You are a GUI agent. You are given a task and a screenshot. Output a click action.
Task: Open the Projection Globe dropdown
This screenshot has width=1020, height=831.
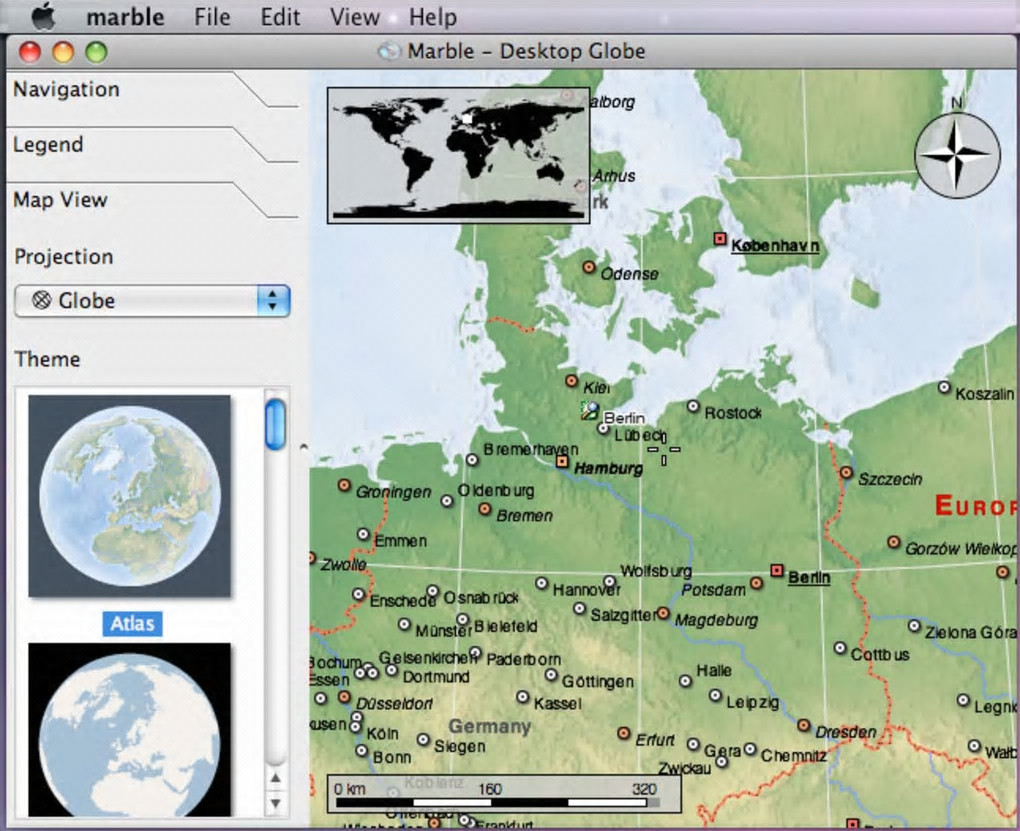point(152,301)
